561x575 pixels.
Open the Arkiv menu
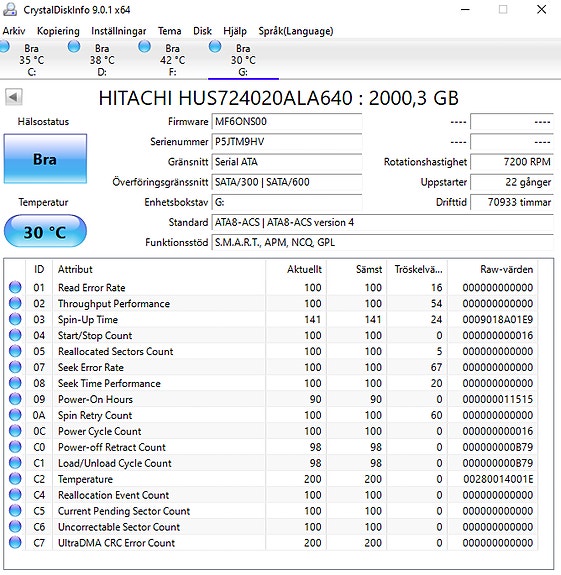(x=14, y=31)
